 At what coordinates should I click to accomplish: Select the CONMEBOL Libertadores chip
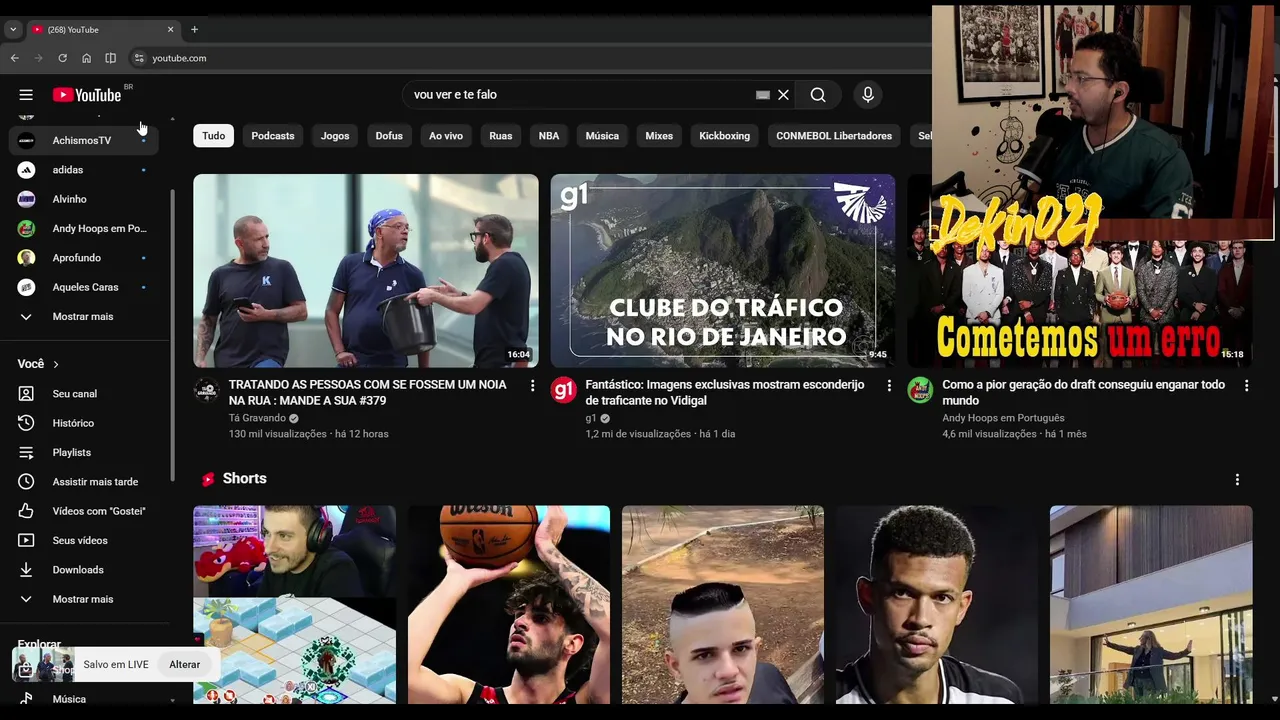point(834,136)
